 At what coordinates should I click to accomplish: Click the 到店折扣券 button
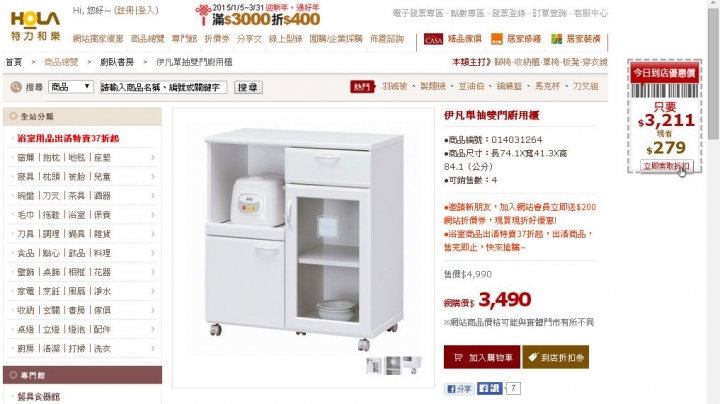556,357
